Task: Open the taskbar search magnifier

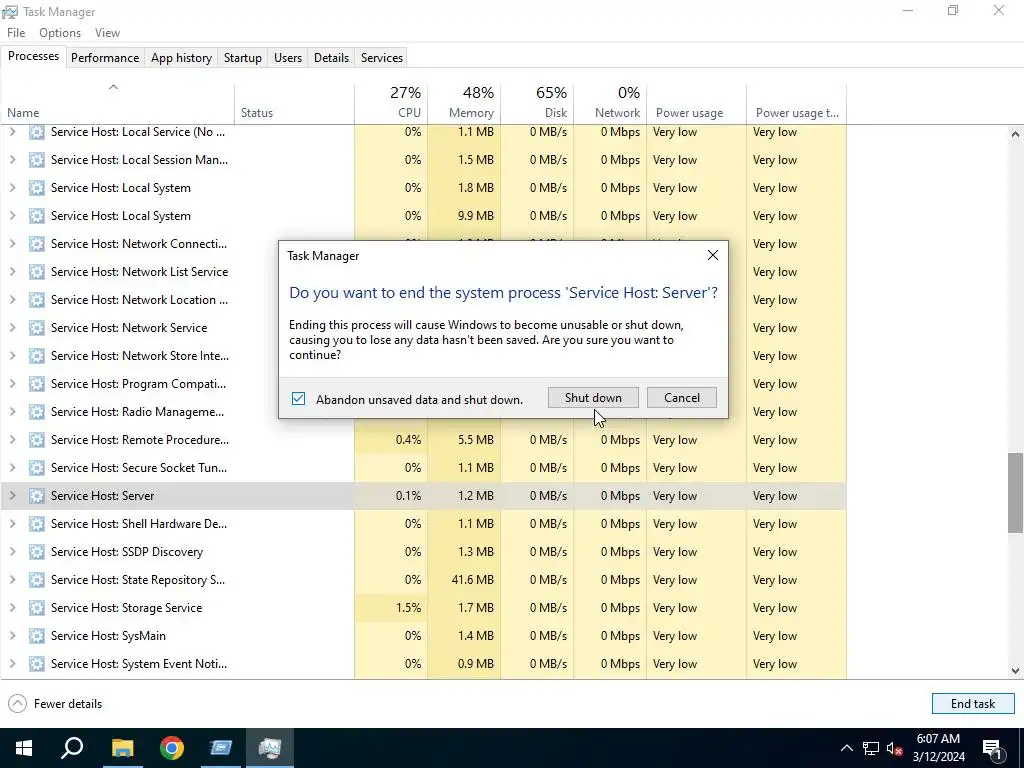Action: (x=72, y=748)
